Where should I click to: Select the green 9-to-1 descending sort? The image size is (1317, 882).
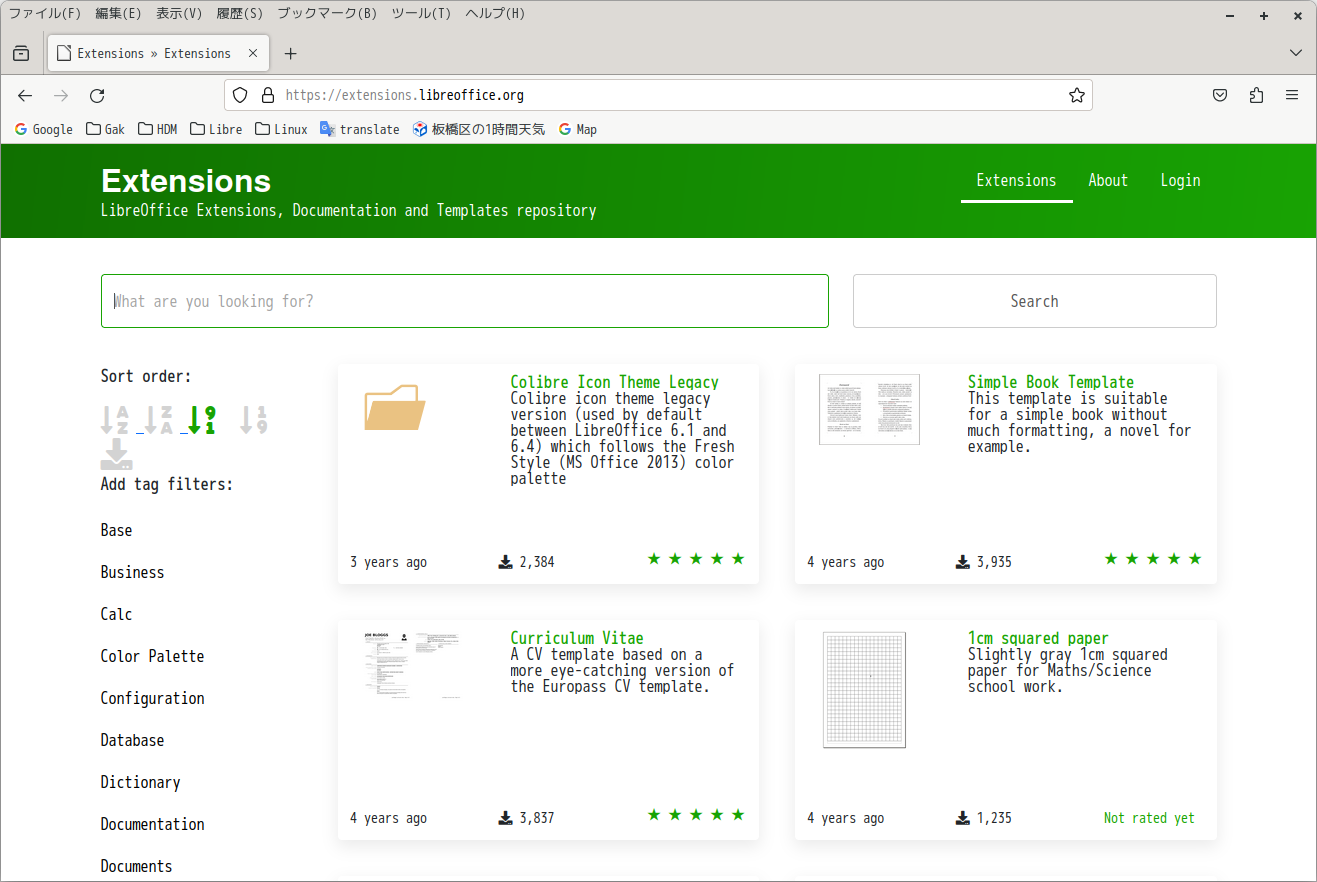coord(202,419)
